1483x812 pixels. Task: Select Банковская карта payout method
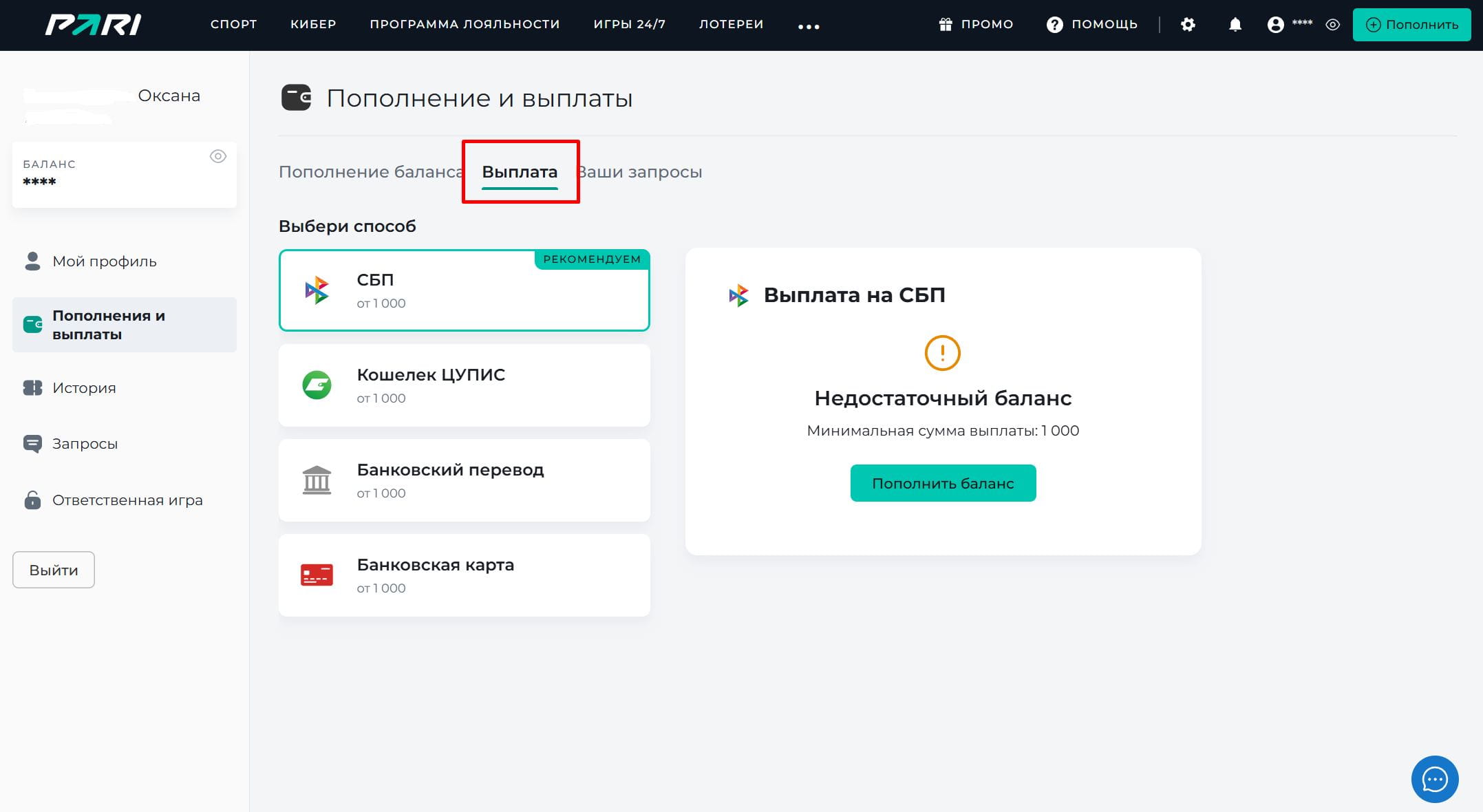(x=465, y=575)
